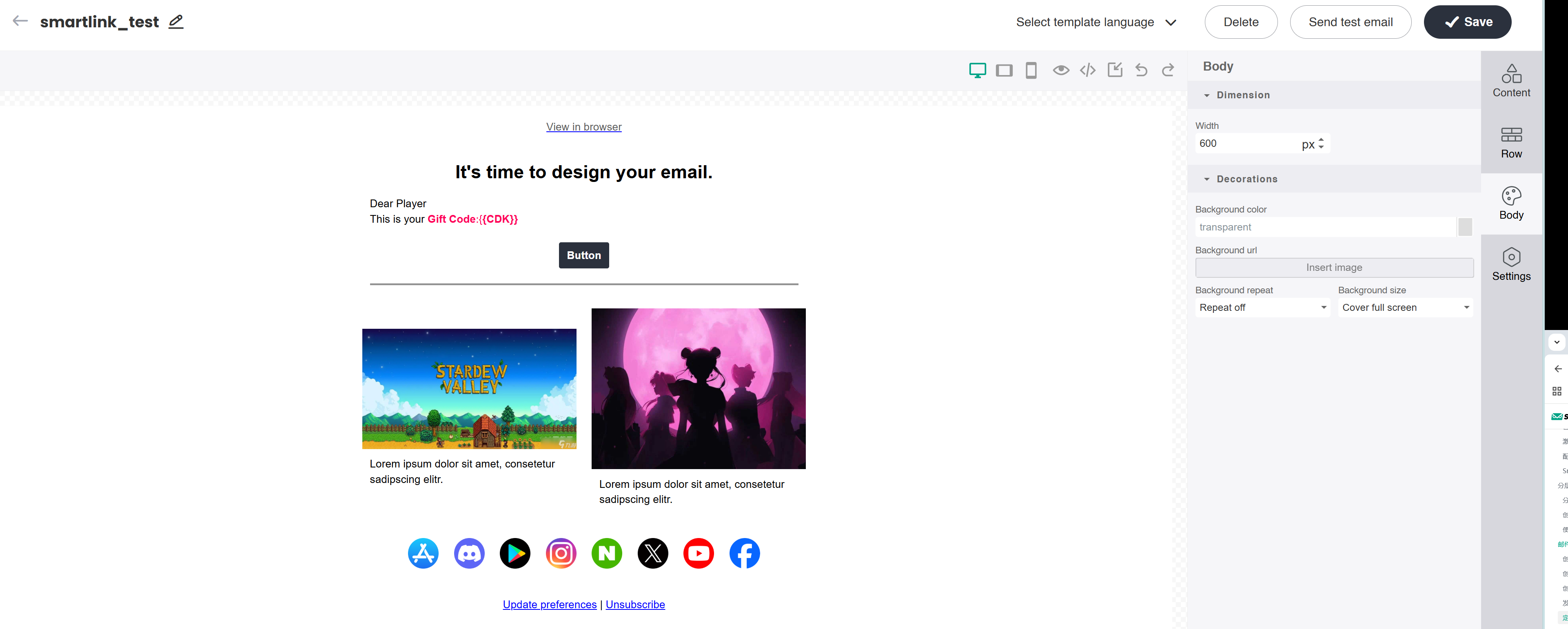Click the Send test email button

[1350, 22]
